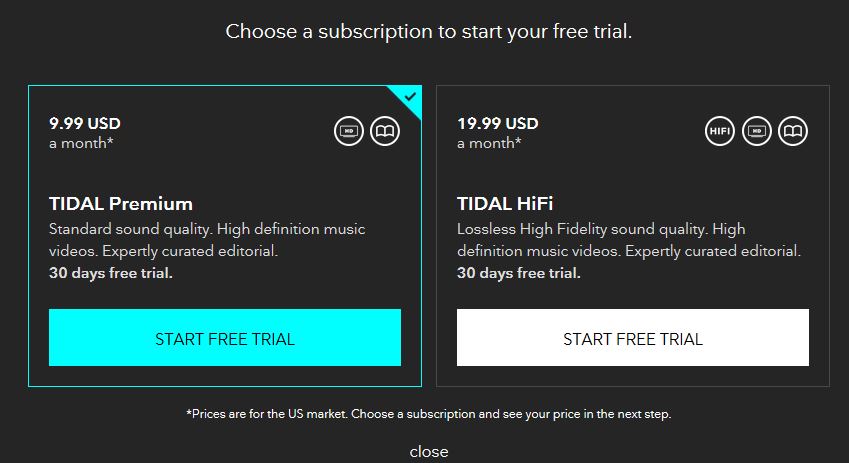Click Premium's 30 days free trial text
This screenshot has width=849, height=463.
pyautogui.click(x=111, y=273)
